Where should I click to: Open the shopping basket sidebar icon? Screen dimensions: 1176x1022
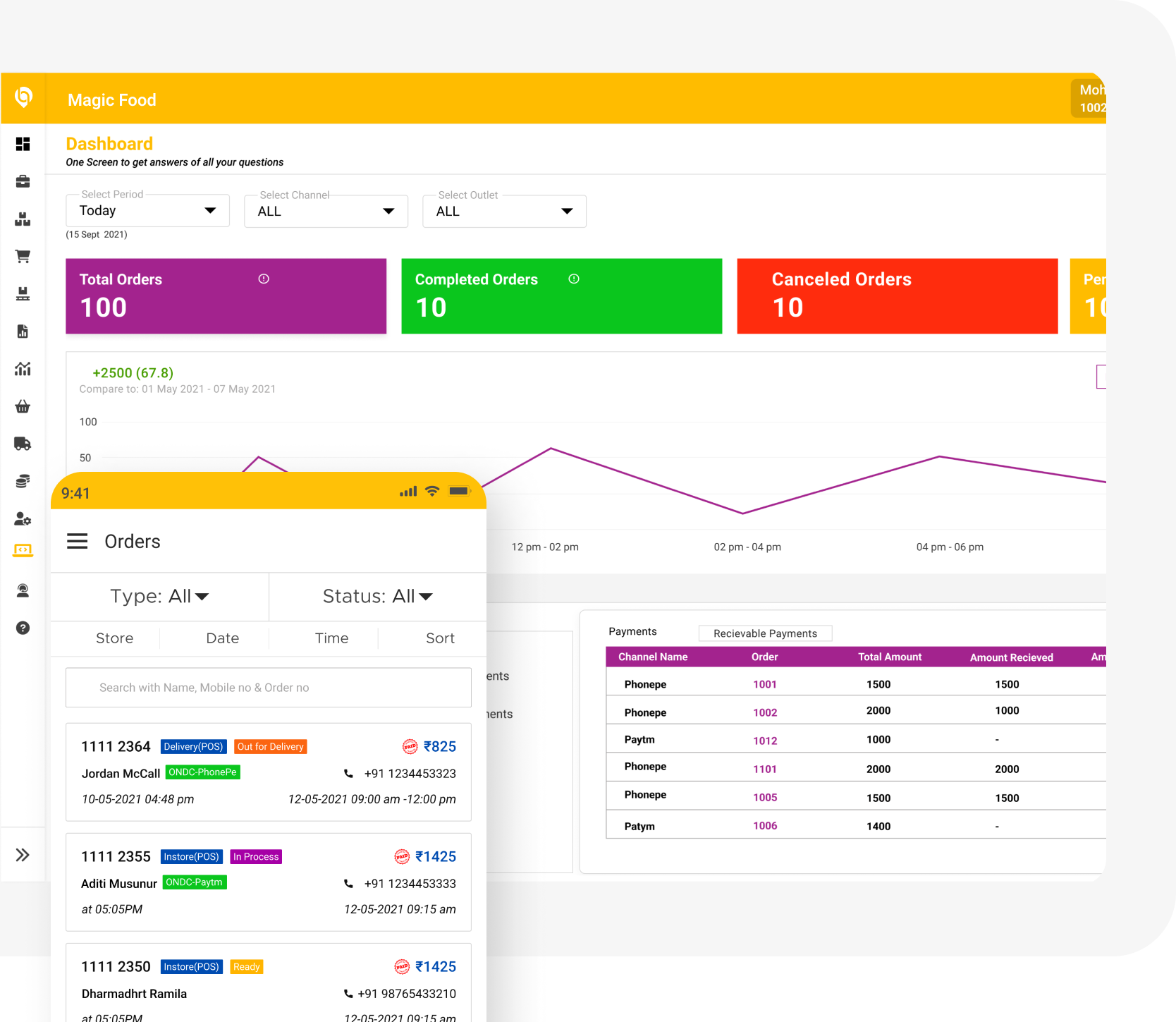tap(23, 406)
